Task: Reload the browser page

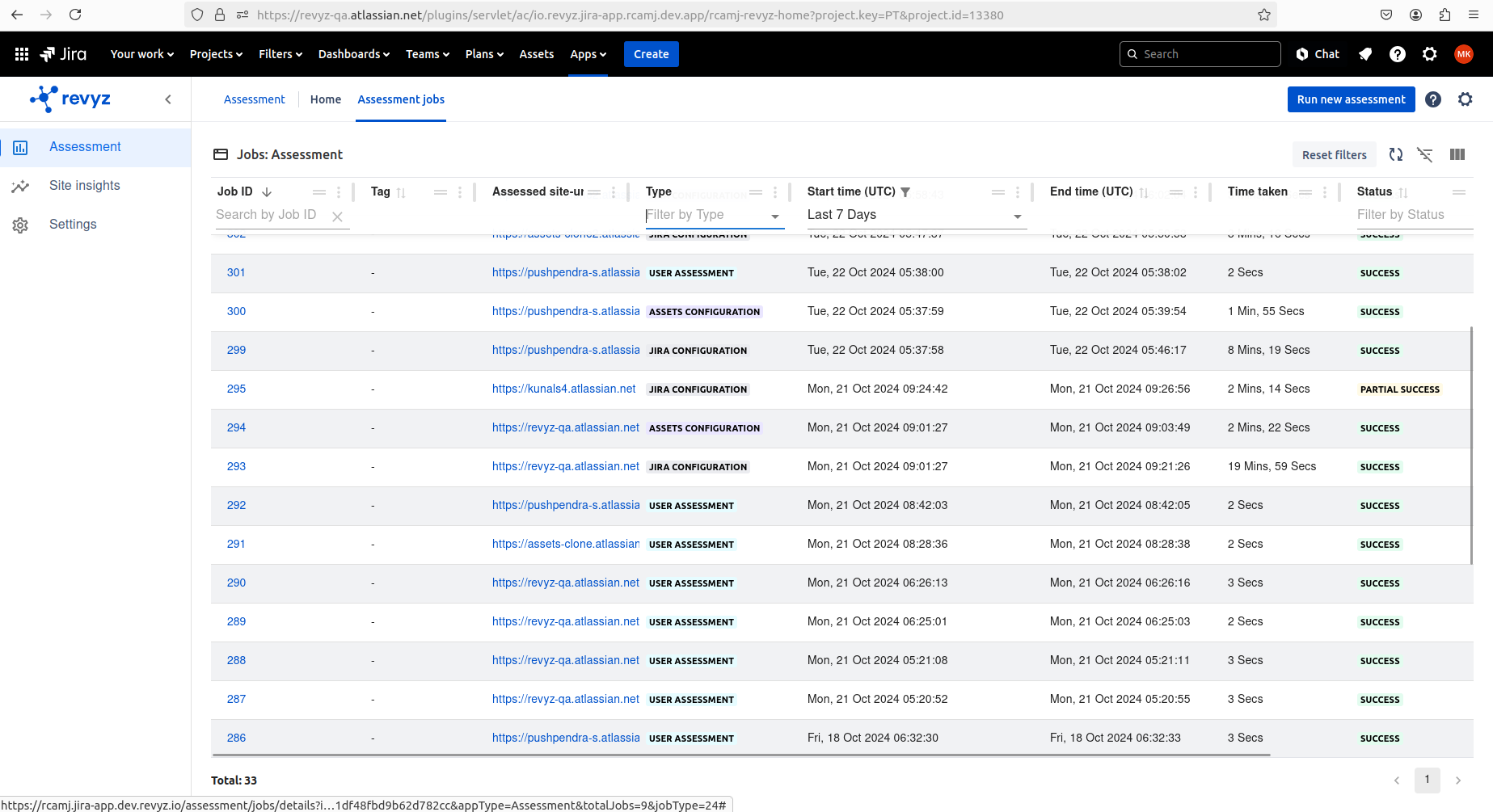Action: (75, 15)
